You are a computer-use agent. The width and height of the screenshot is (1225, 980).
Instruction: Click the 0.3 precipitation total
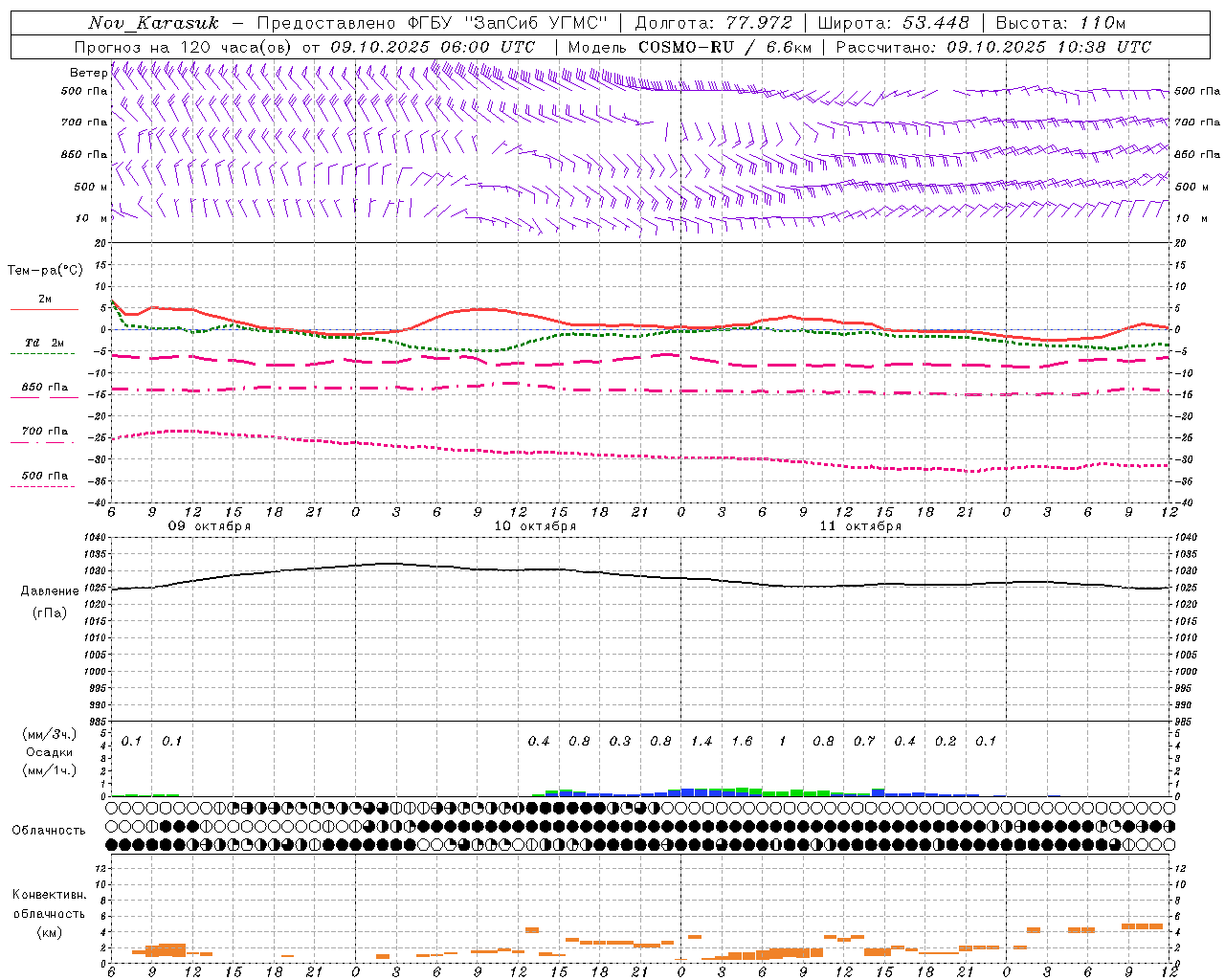[x=620, y=741]
